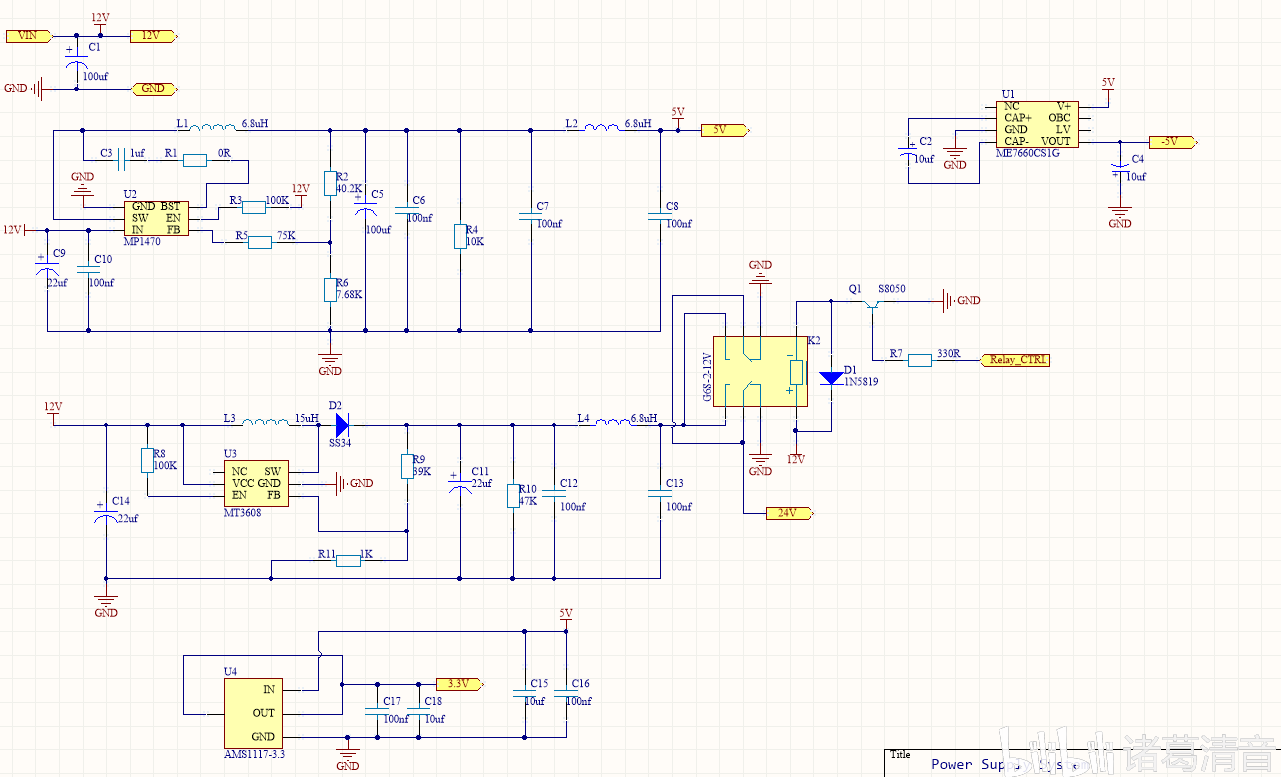Select resistor R11 1K symbol
1281x777 pixels.
point(348,560)
